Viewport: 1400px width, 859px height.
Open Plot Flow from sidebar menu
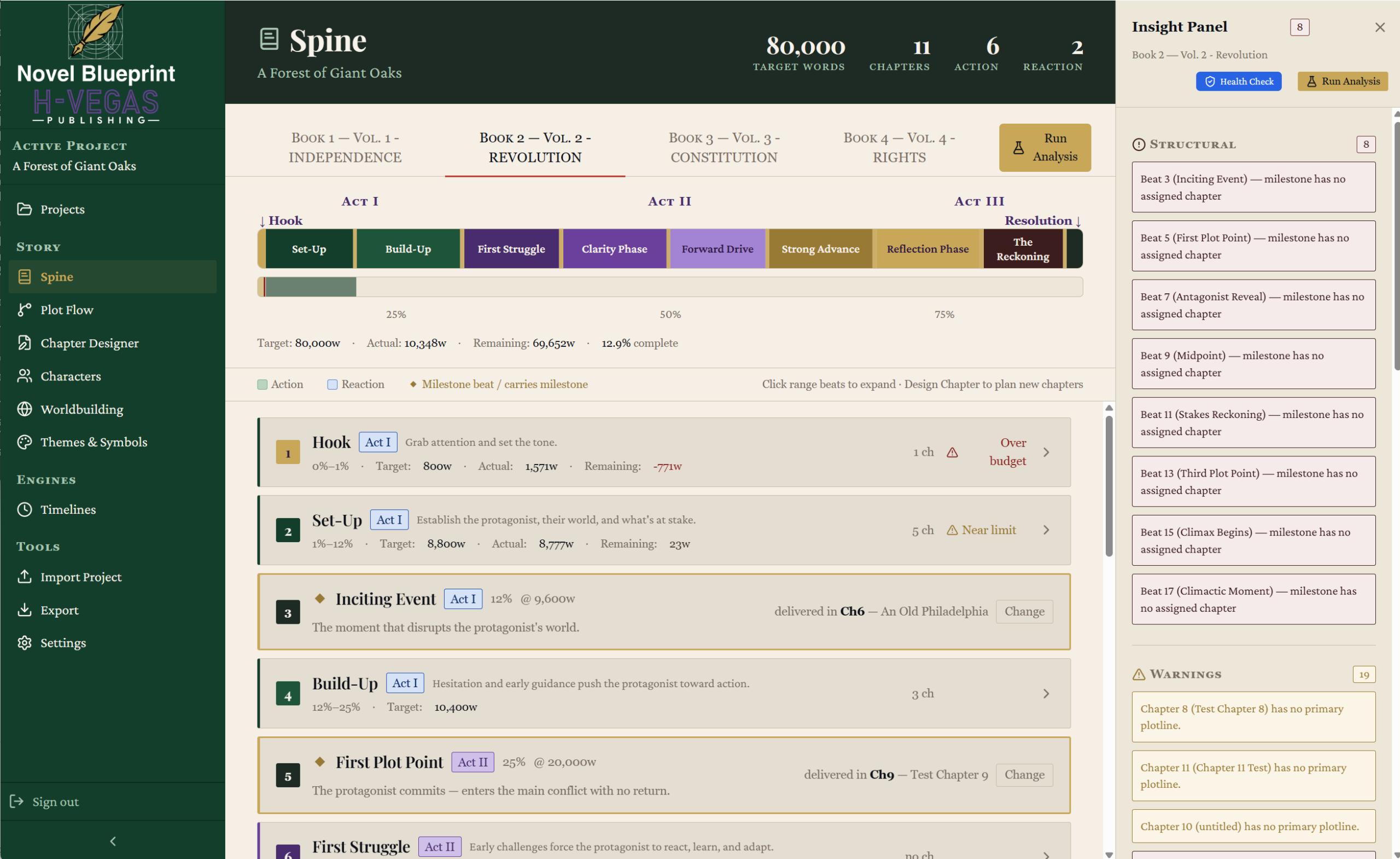(x=113, y=310)
